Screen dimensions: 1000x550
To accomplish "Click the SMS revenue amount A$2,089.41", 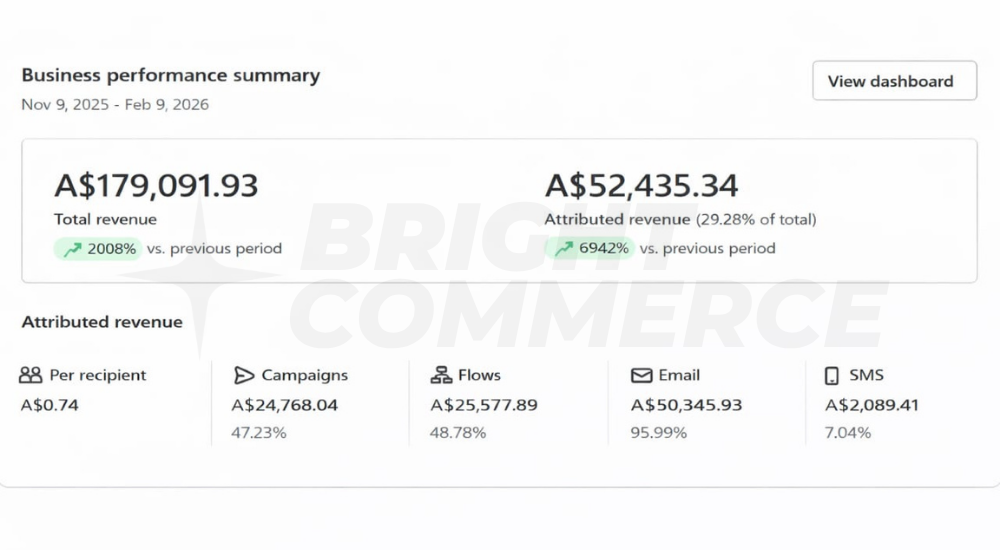I will [x=872, y=405].
